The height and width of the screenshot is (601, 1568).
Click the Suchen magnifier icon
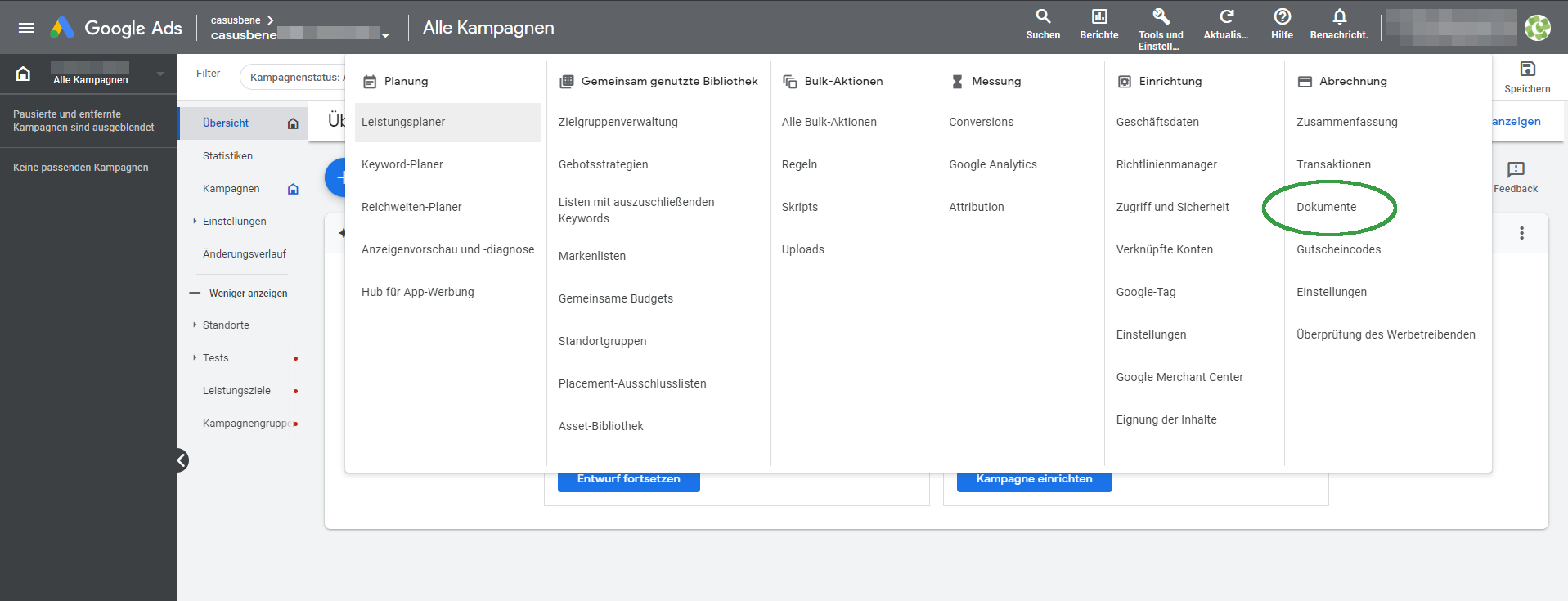(1043, 16)
